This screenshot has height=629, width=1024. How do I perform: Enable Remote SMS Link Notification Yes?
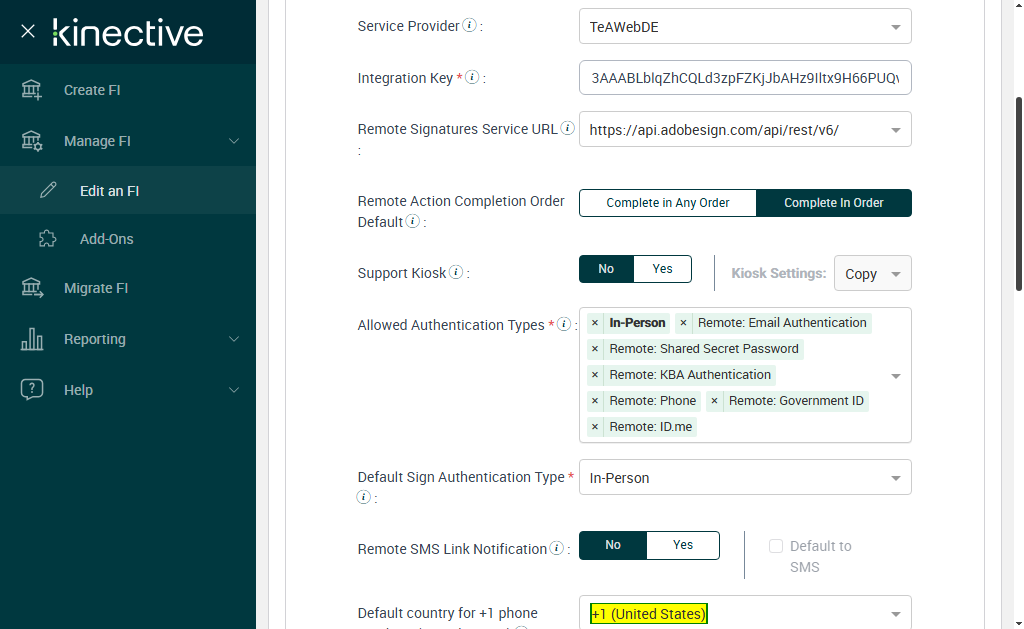click(683, 545)
